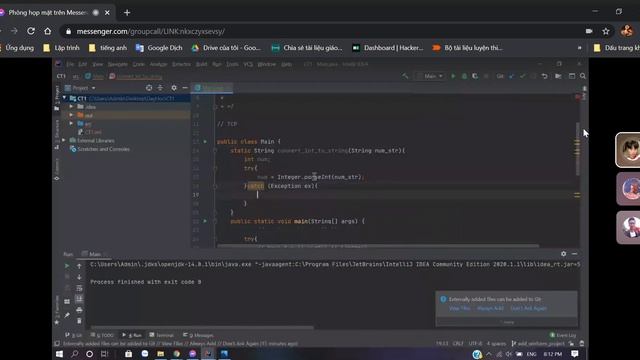
Task: Click the Build project hammer icon
Action: point(405,76)
